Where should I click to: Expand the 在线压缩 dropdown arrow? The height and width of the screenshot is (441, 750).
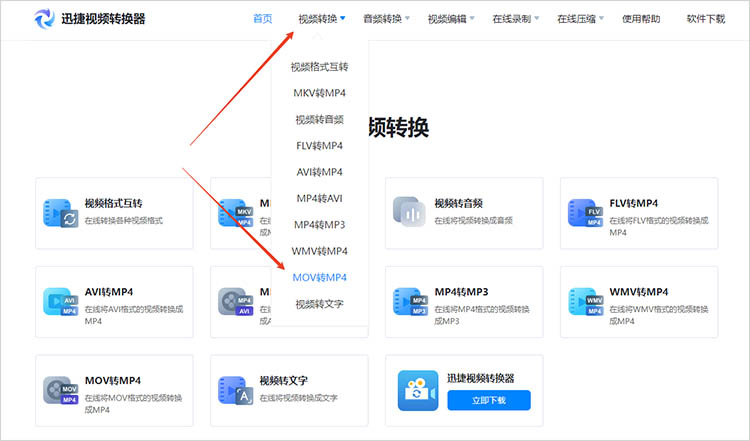pos(601,18)
